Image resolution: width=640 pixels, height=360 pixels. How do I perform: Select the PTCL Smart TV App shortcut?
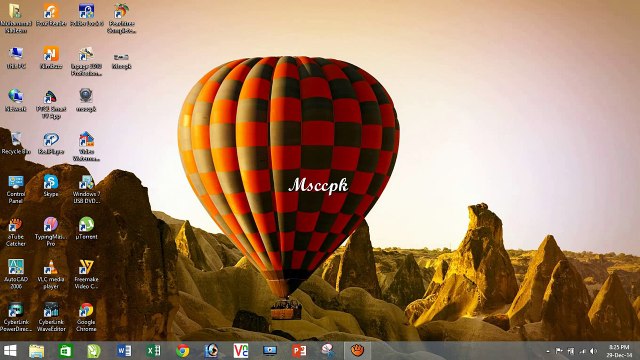[x=51, y=104]
